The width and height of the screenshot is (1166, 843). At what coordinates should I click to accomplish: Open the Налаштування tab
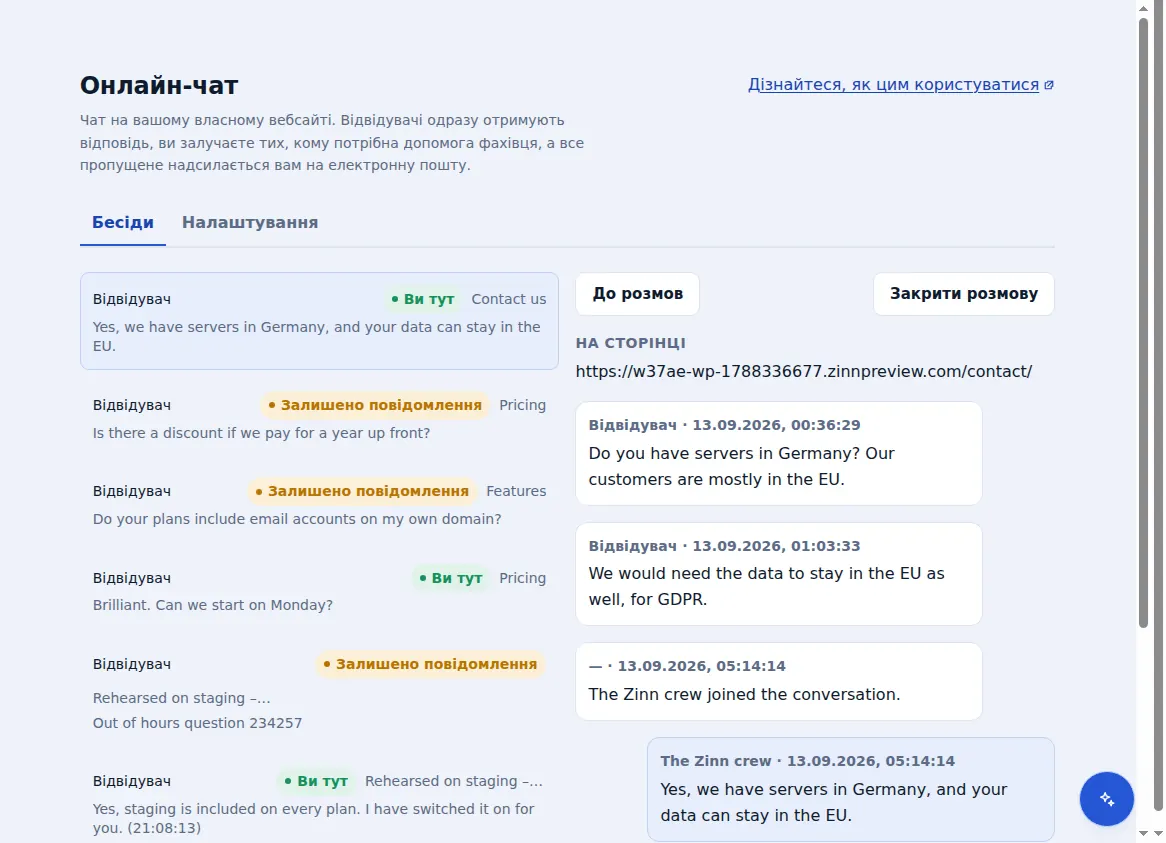pyautogui.click(x=250, y=222)
